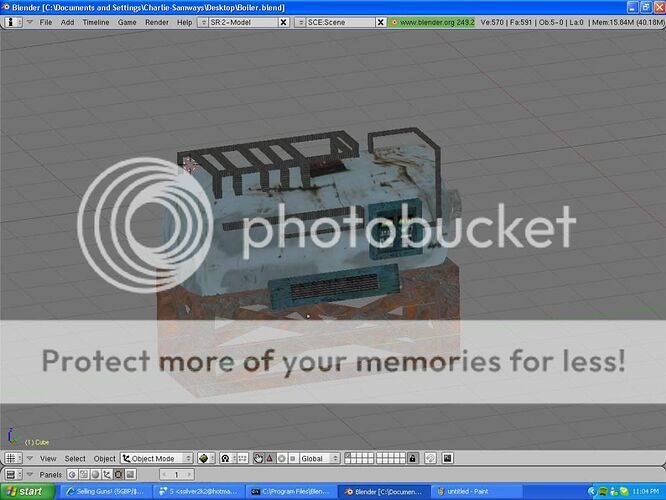Open Buttons window type selector icon
666x500 pixels.
coord(13,474)
